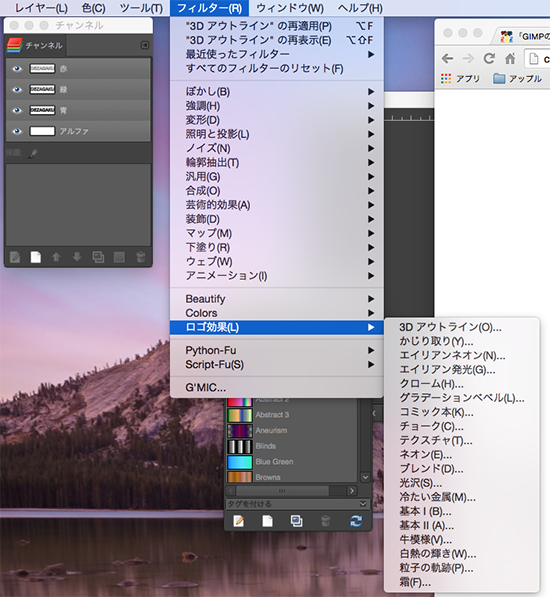Raise the channel with the up arrow icon
The width and height of the screenshot is (550, 597).
click(56, 257)
